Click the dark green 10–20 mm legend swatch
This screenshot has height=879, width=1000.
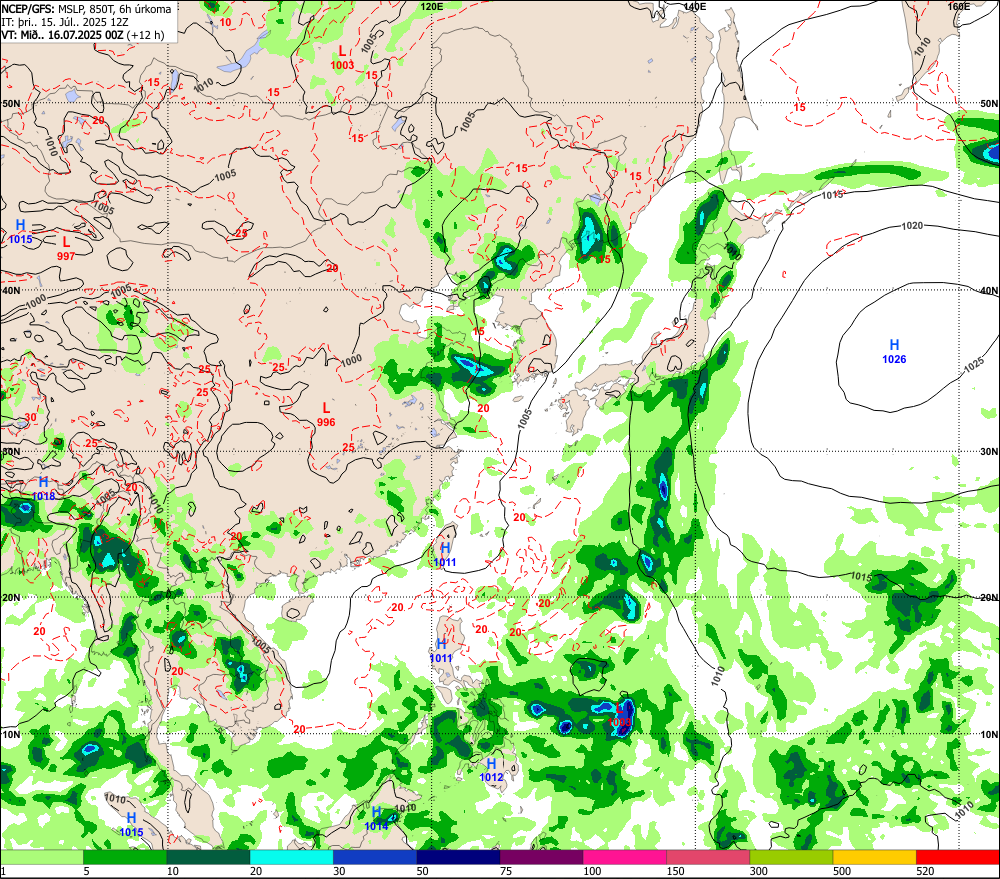click(x=208, y=857)
